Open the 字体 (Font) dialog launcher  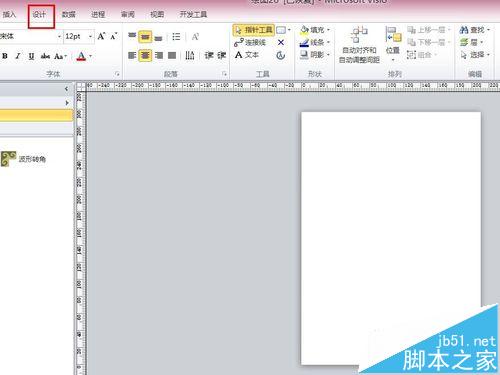tap(117, 74)
